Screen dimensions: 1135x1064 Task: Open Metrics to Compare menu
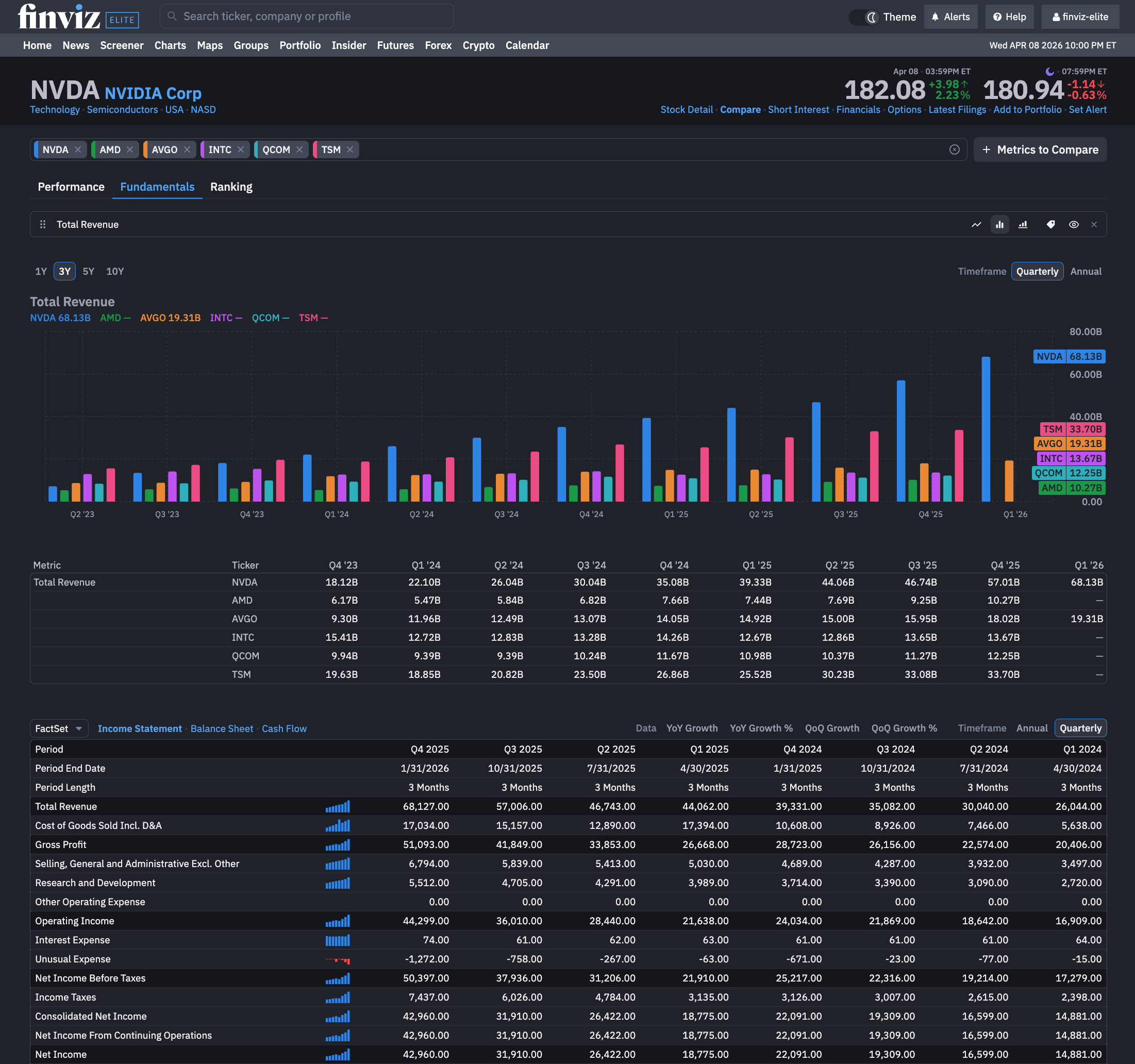click(1040, 149)
